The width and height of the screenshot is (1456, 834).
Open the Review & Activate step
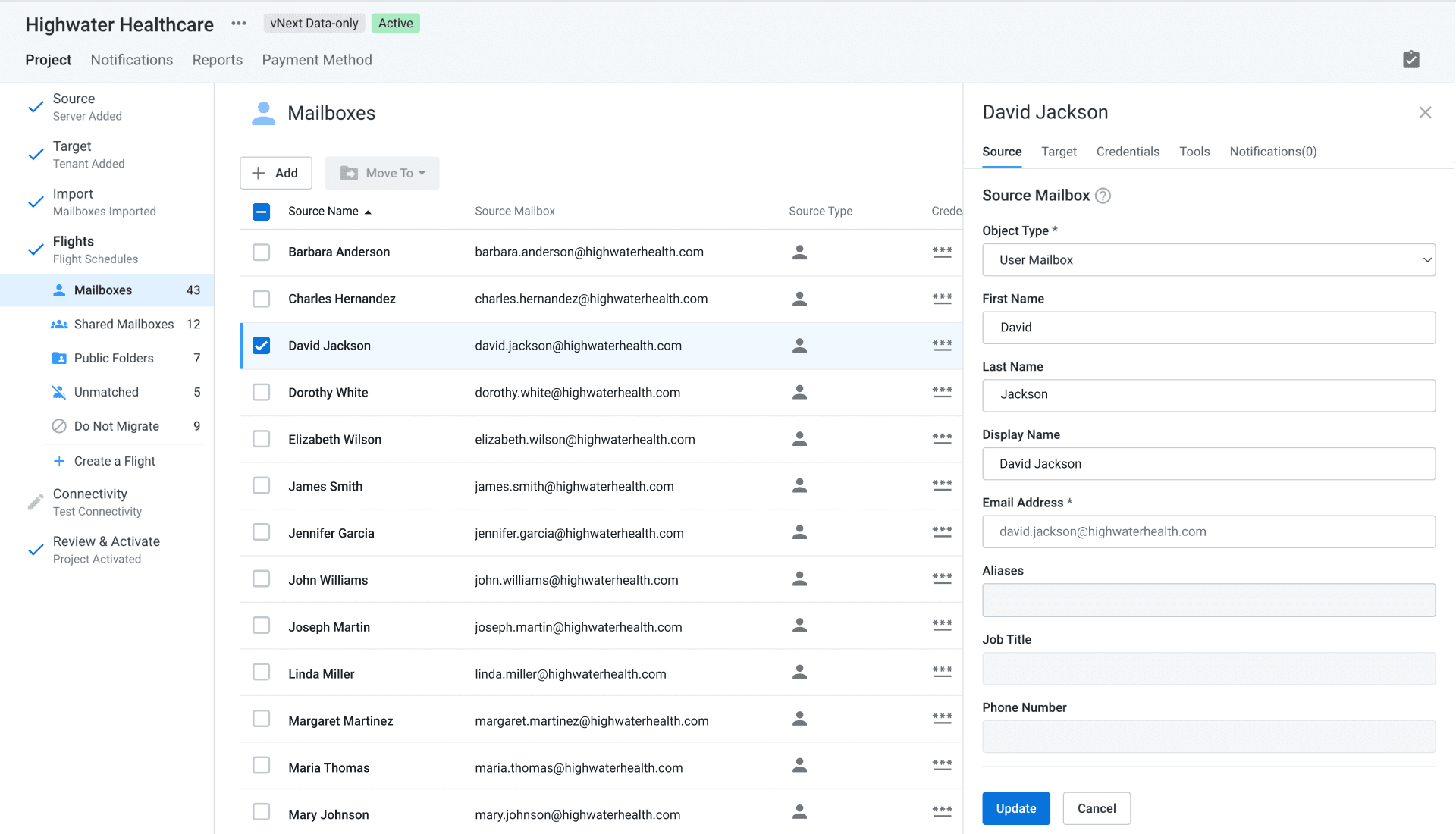(106, 550)
